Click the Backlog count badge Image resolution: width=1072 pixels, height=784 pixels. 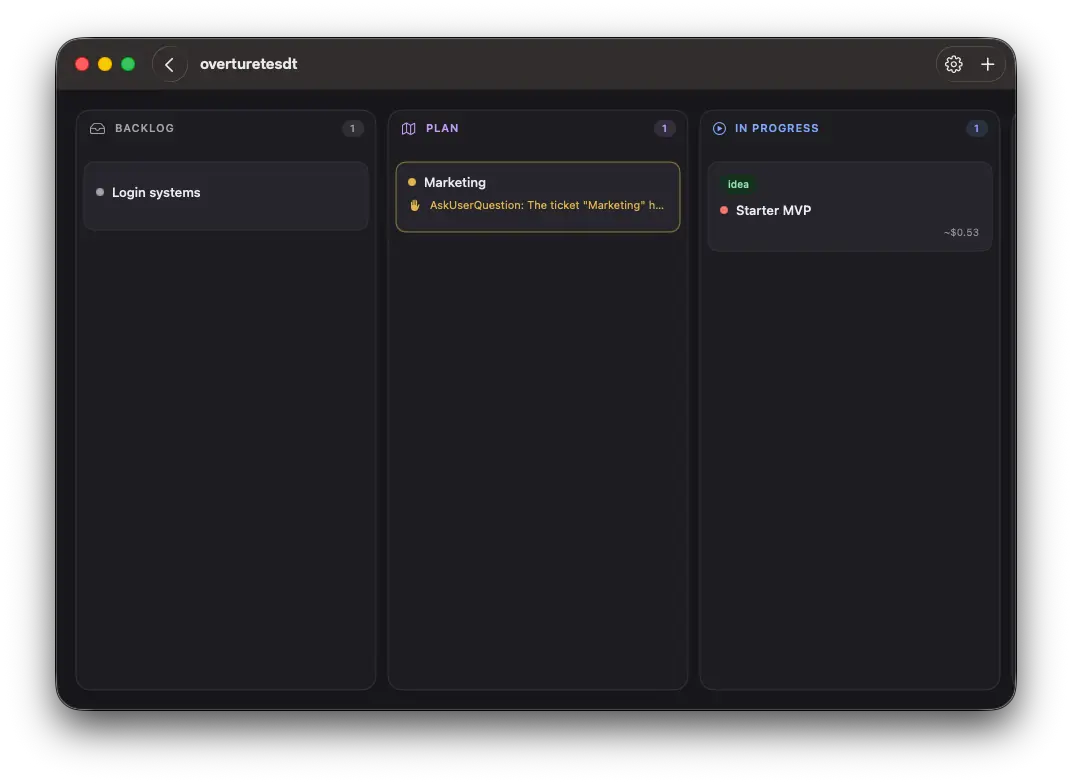click(353, 129)
